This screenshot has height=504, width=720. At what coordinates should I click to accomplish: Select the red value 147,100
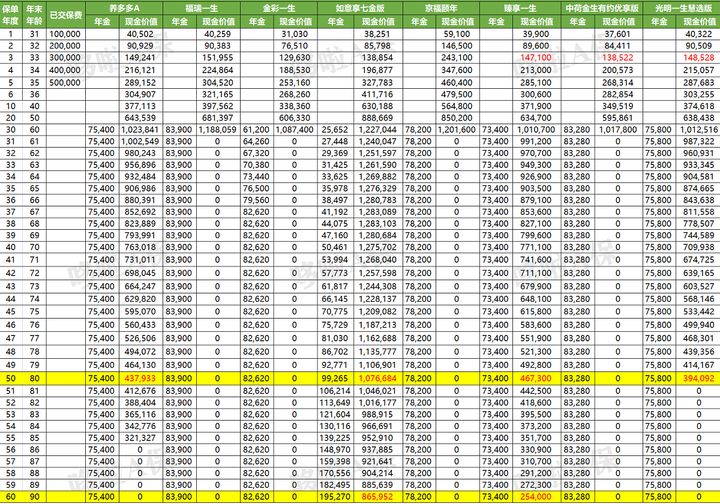[x=536, y=58]
